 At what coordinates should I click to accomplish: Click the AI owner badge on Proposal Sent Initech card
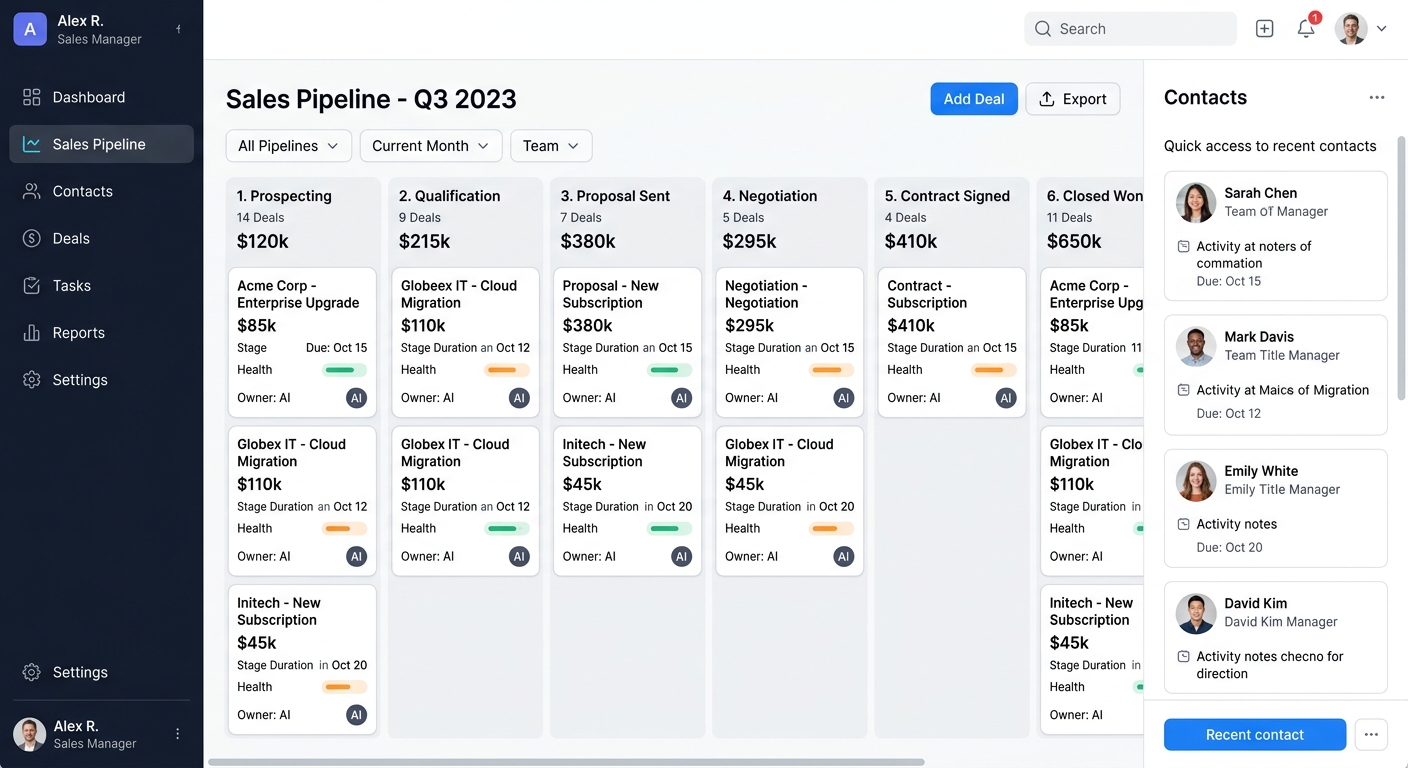click(x=682, y=557)
